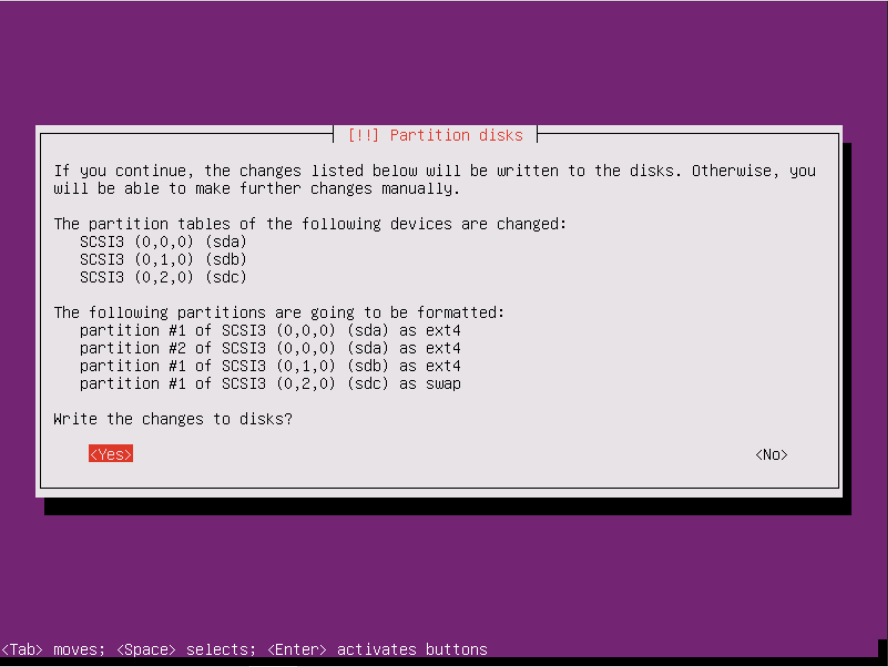Click the Tab moves hint in bottom bar
Image resolution: width=888 pixels, height=667 pixels.
pos(53,649)
